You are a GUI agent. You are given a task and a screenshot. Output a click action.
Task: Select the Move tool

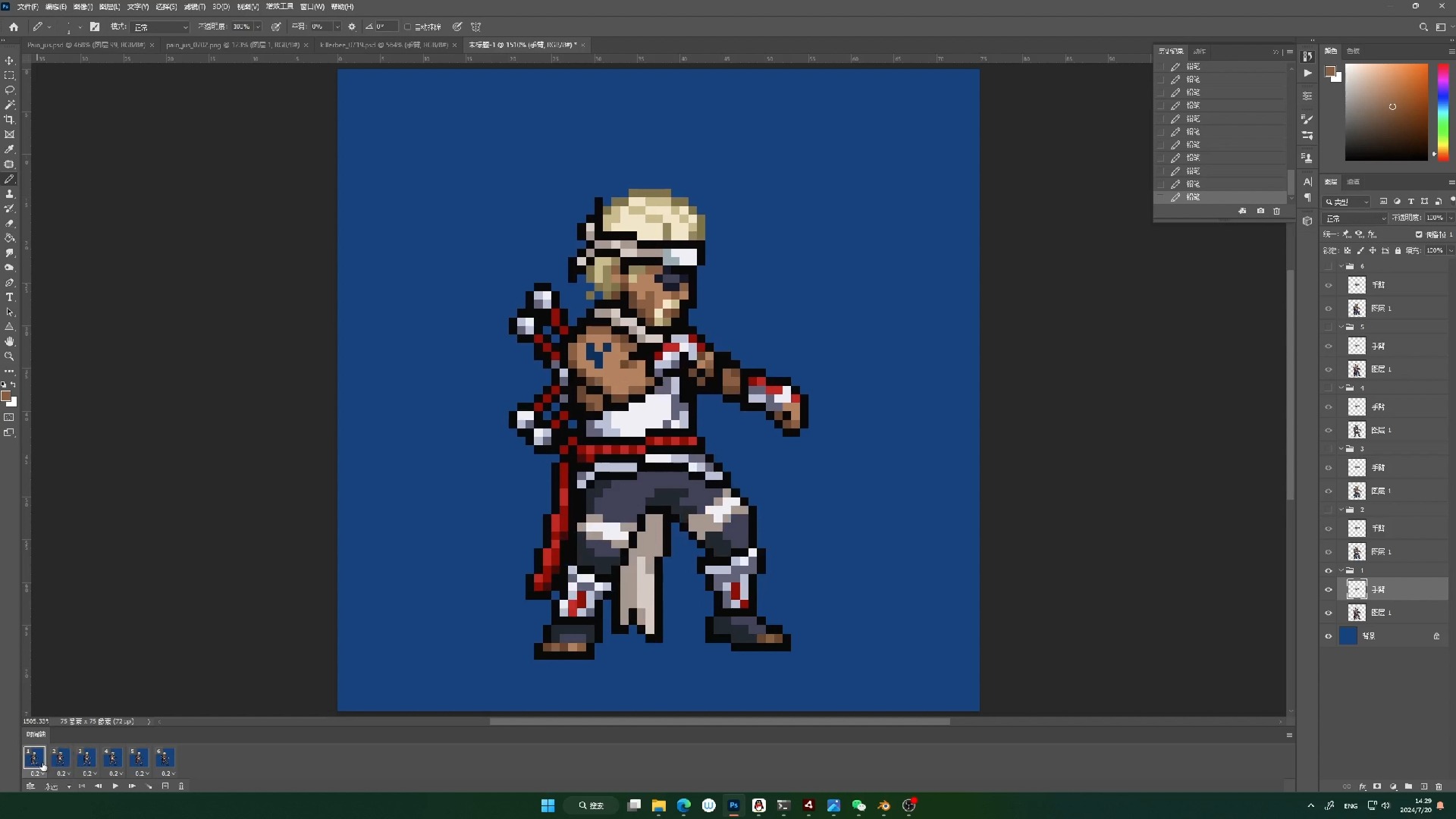point(10,61)
